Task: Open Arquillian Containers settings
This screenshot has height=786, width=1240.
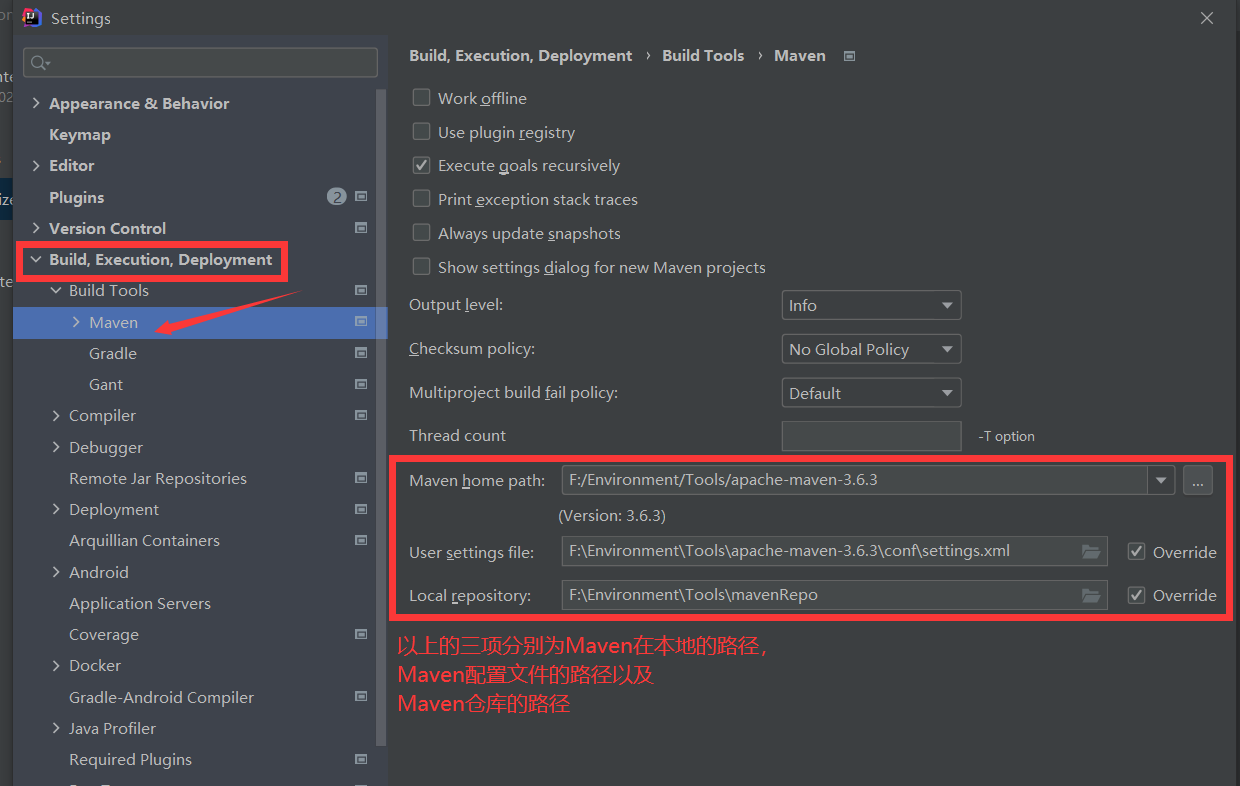Action: (x=144, y=540)
